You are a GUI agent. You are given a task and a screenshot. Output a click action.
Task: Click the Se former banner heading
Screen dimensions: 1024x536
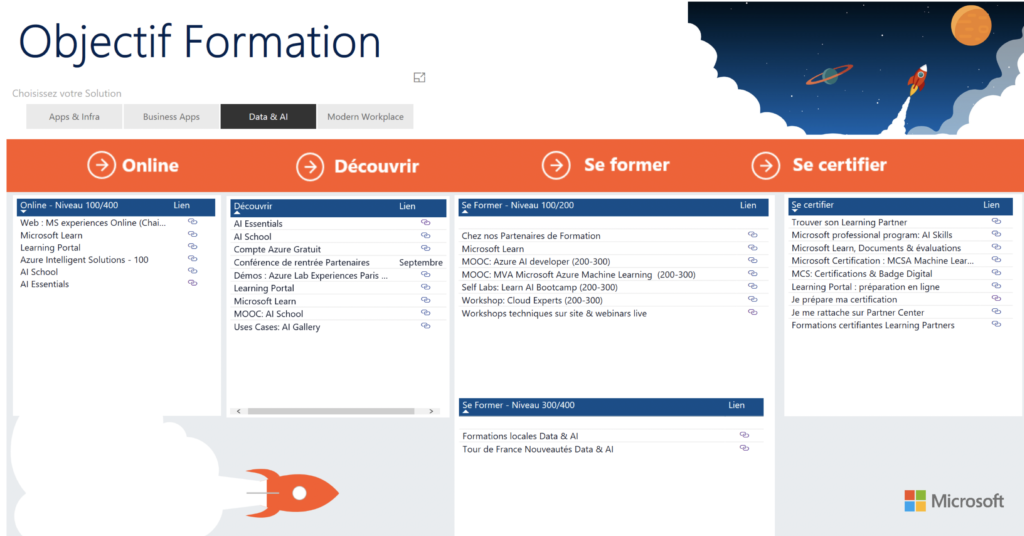pyautogui.click(x=627, y=165)
